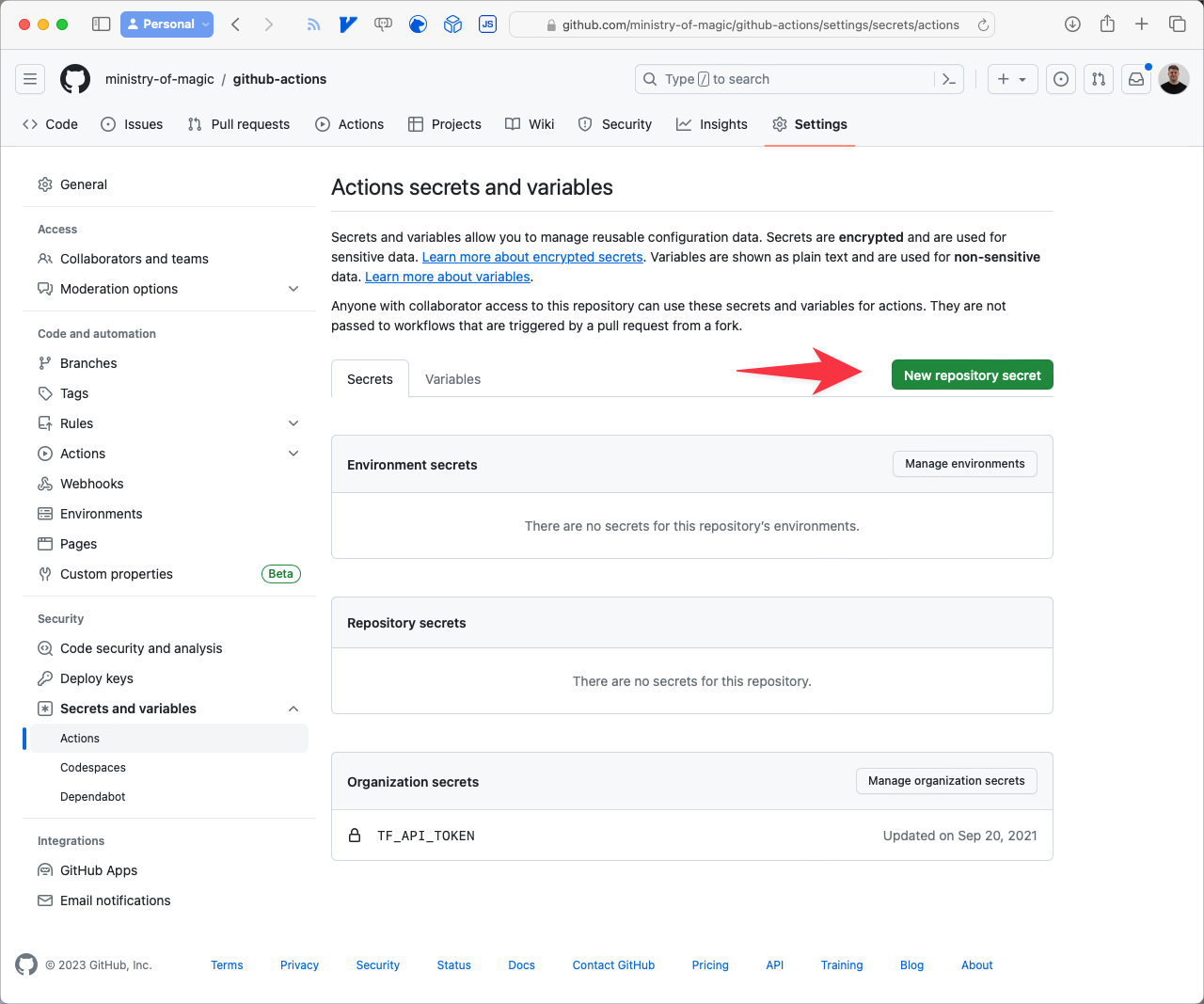Click the footer GitHub logo

click(26, 964)
